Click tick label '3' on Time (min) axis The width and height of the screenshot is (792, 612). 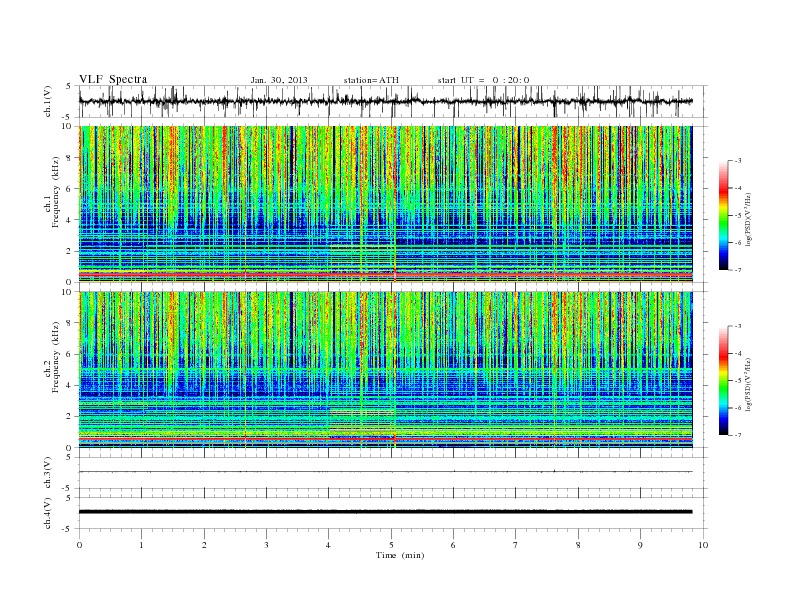click(x=266, y=545)
